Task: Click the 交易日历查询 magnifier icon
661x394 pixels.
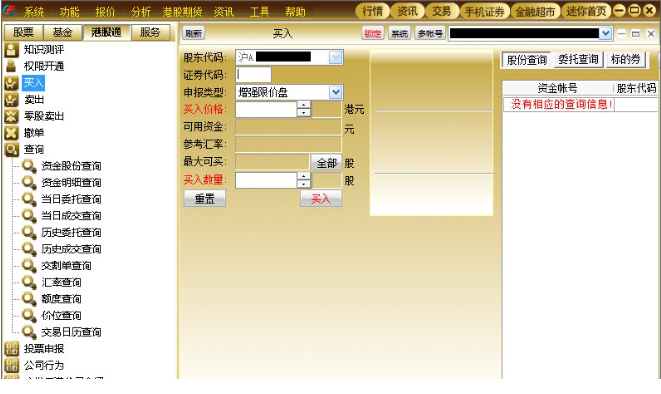Action: pyautogui.click(x=29, y=332)
